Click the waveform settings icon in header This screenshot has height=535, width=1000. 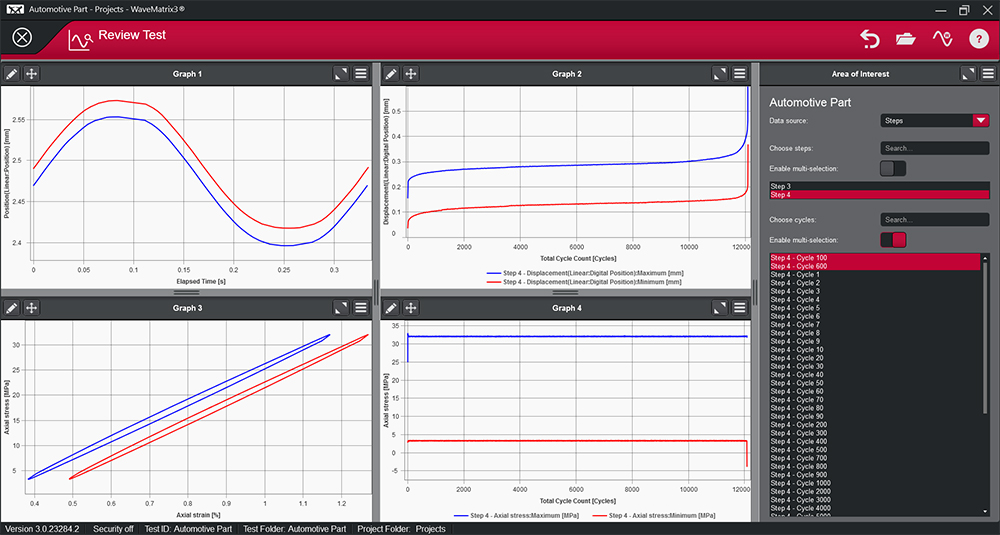click(942, 38)
